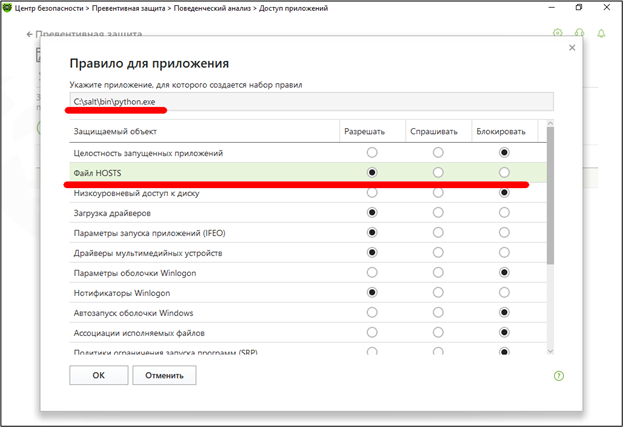Image resolution: width=623 pixels, height=427 pixels.
Task: Set Файл HOSTS to Спрашивать
Action: click(x=438, y=172)
